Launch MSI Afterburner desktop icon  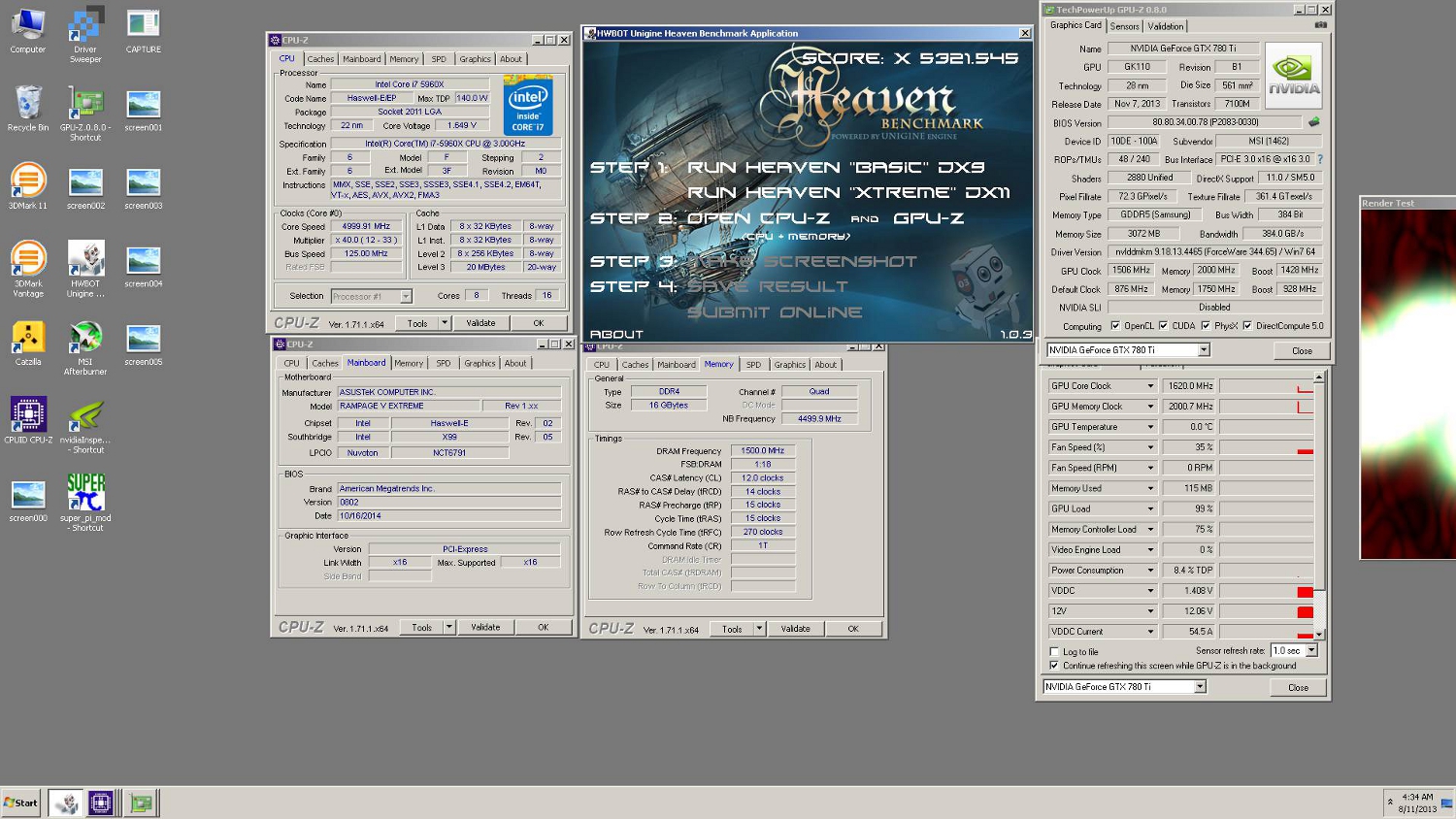(85, 347)
